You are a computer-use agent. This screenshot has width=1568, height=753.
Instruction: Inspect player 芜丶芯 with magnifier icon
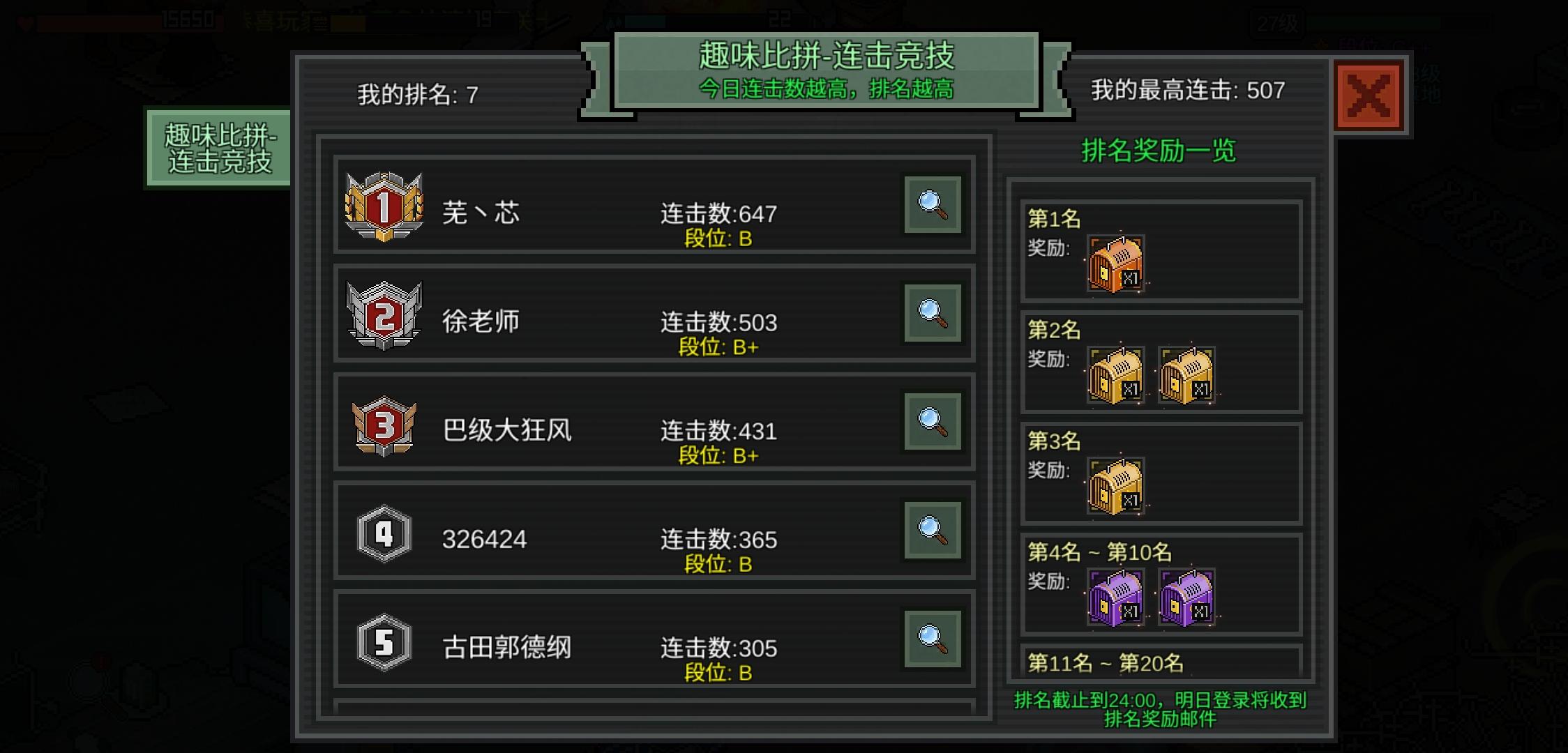[933, 204]
